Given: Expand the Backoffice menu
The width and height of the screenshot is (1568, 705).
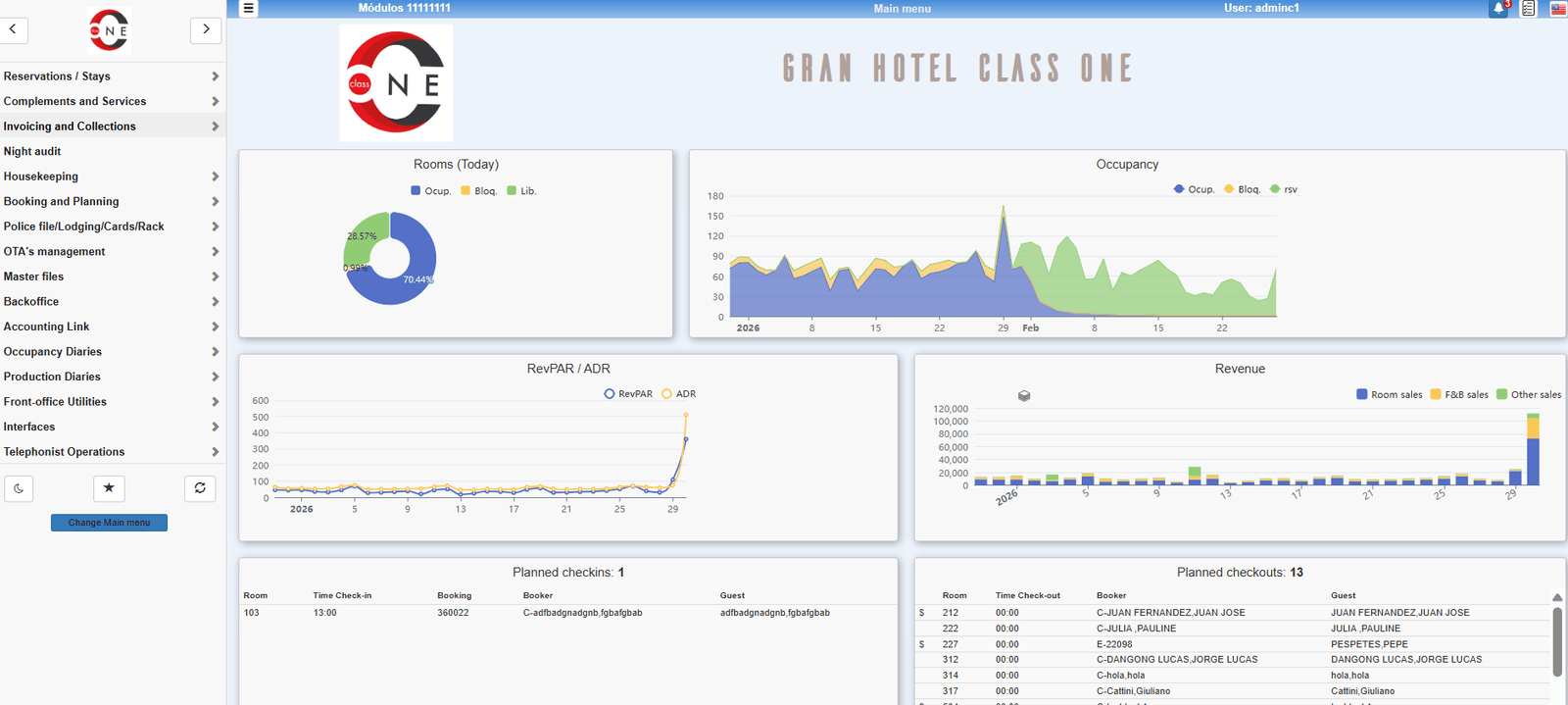Looking at the screenshot, I should 113,302.
